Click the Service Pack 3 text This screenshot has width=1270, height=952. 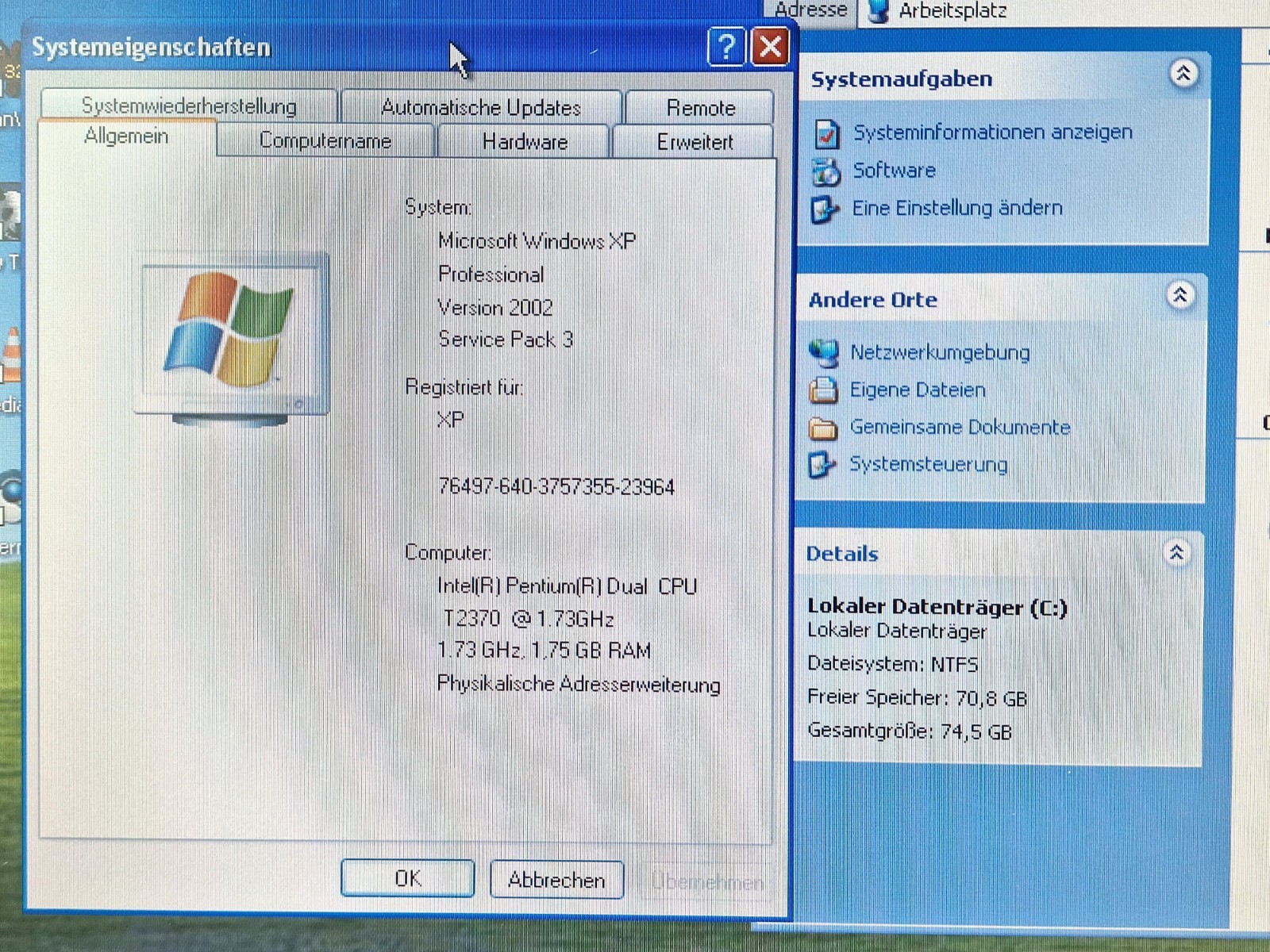pos(506,340)
